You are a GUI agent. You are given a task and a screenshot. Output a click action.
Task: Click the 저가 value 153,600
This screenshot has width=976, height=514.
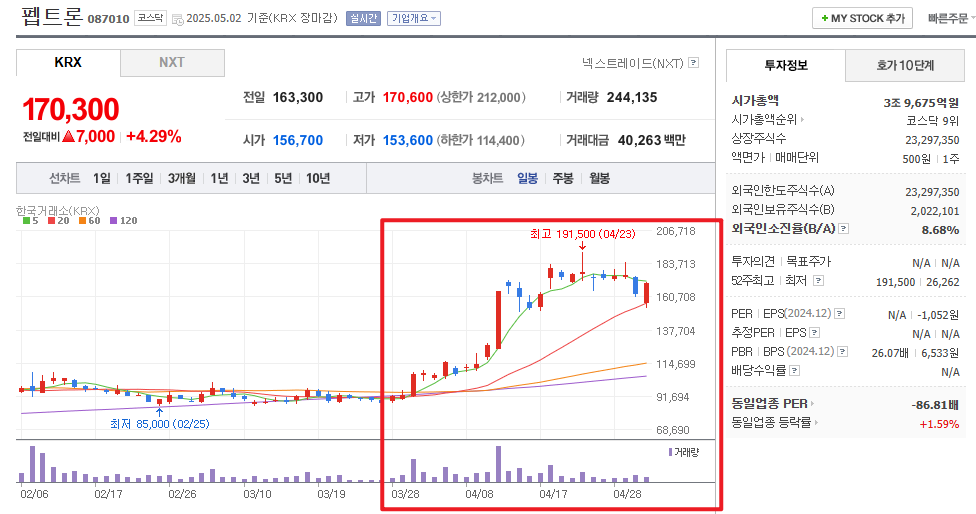point(408,141)
